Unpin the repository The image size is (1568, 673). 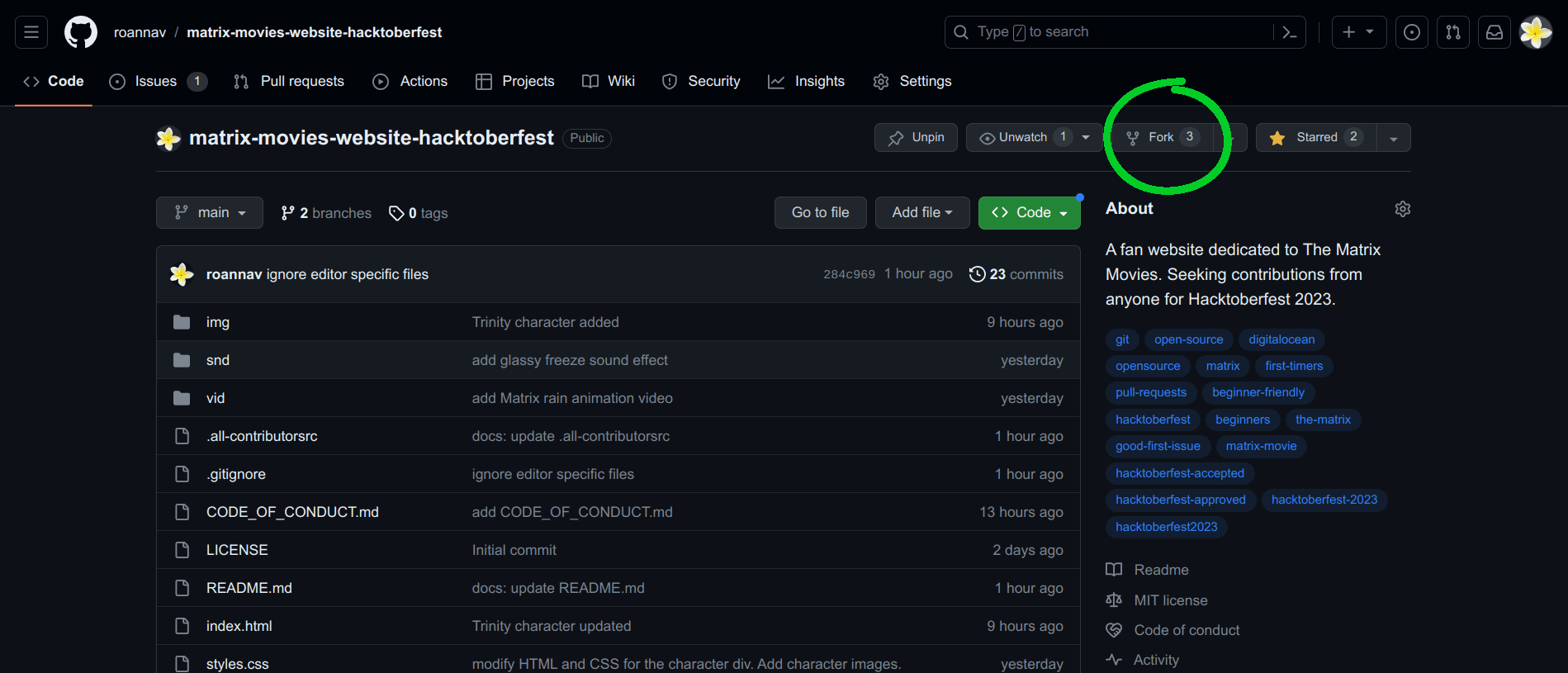tap(916, 137)
